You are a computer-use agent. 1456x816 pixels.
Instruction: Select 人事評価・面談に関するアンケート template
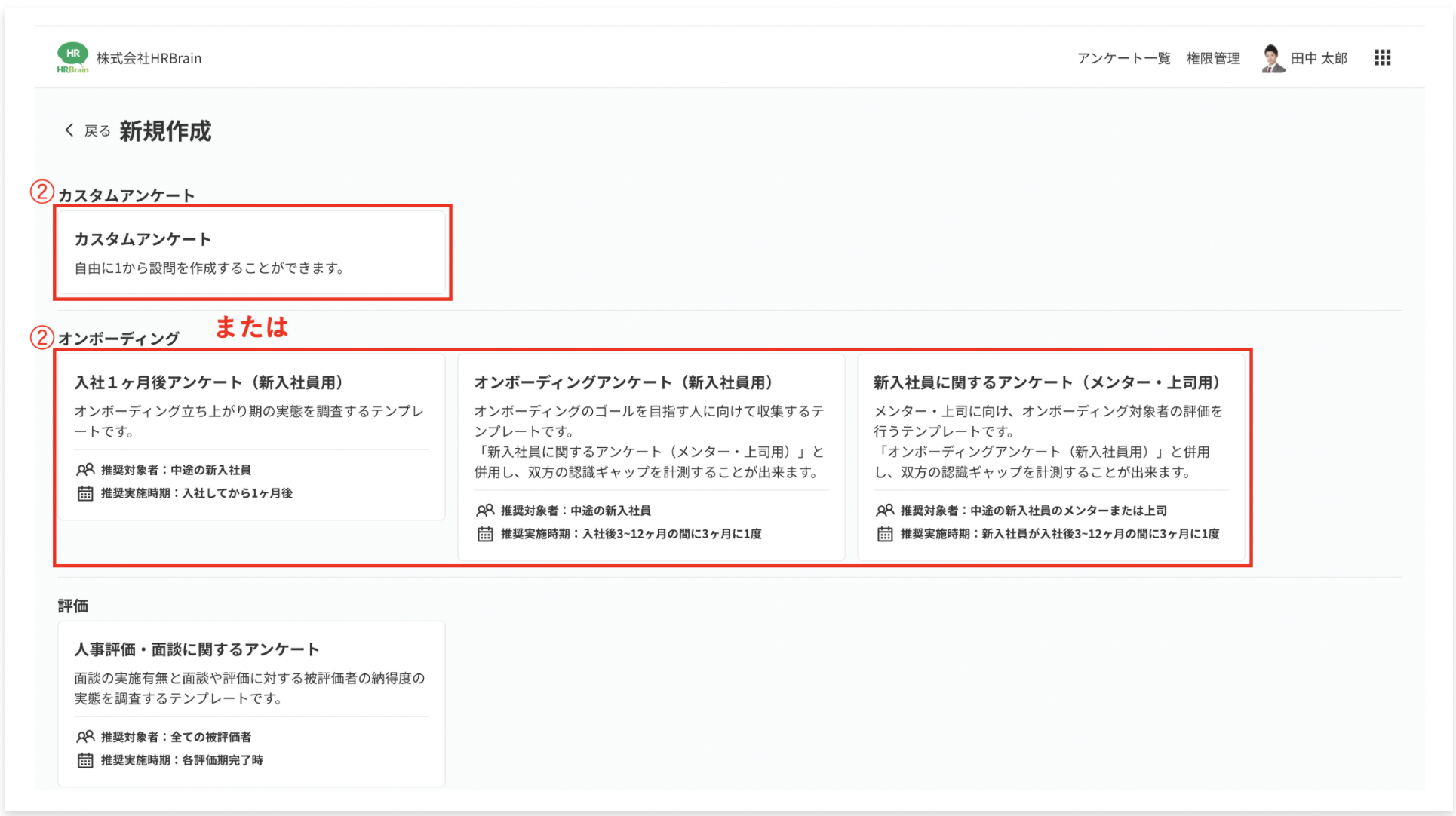[252, 704]
